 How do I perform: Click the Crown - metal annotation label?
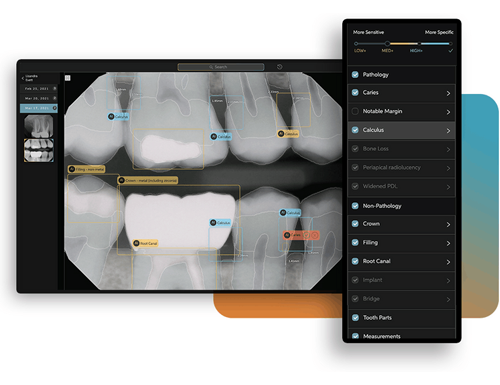coord(148,180)
